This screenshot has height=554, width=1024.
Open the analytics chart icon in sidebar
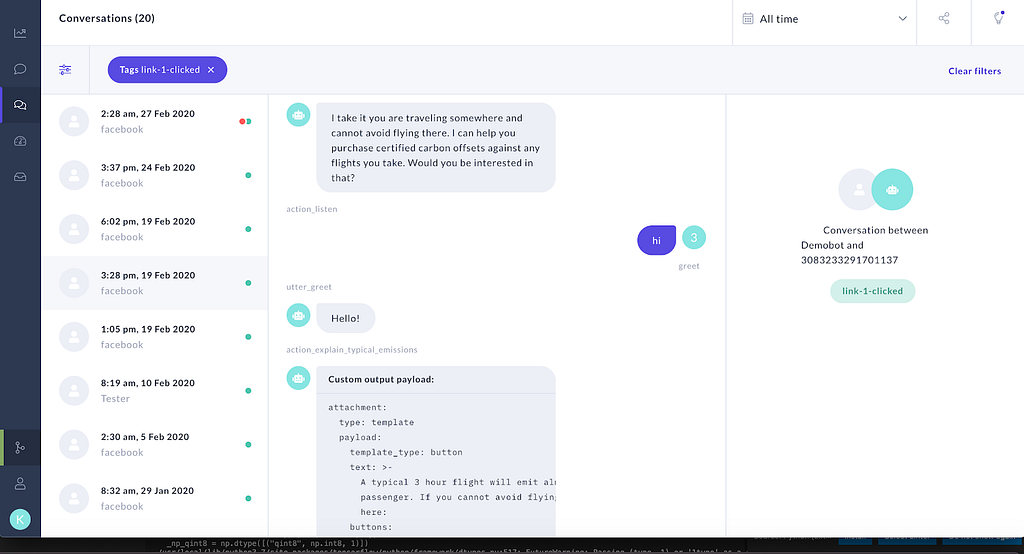coord(20,33)
